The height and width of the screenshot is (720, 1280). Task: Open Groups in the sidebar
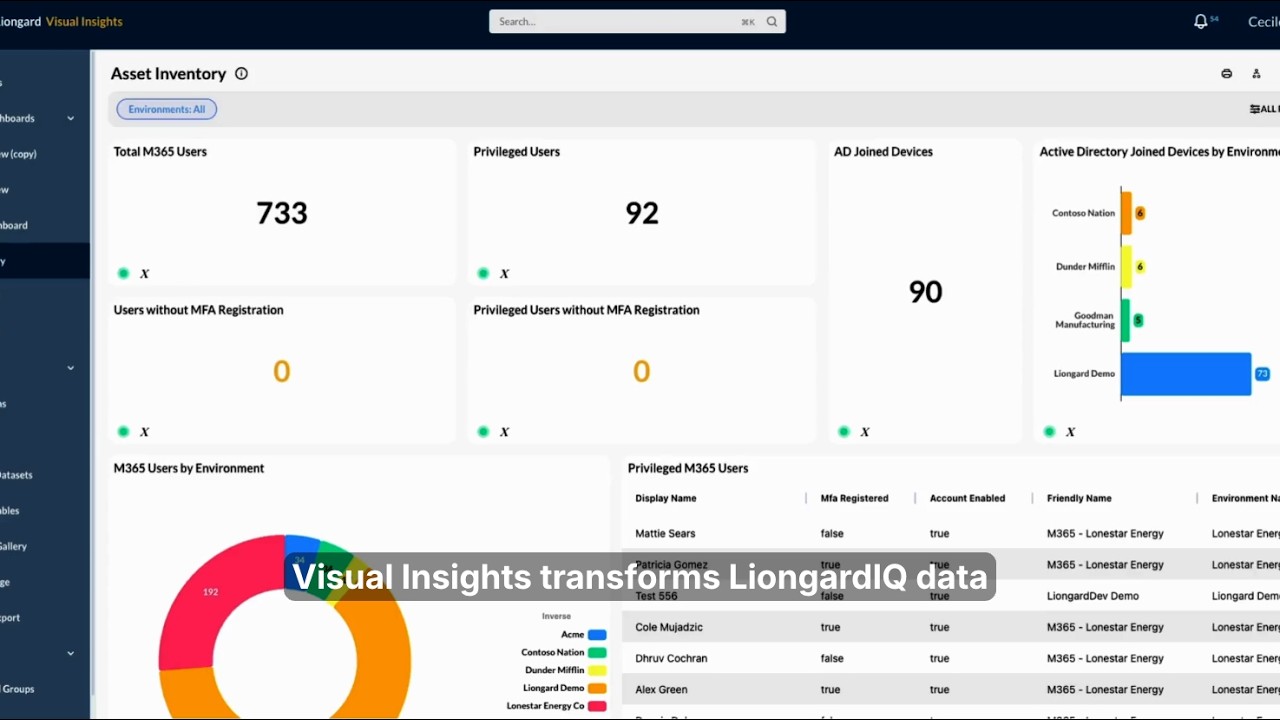(17, 689)
